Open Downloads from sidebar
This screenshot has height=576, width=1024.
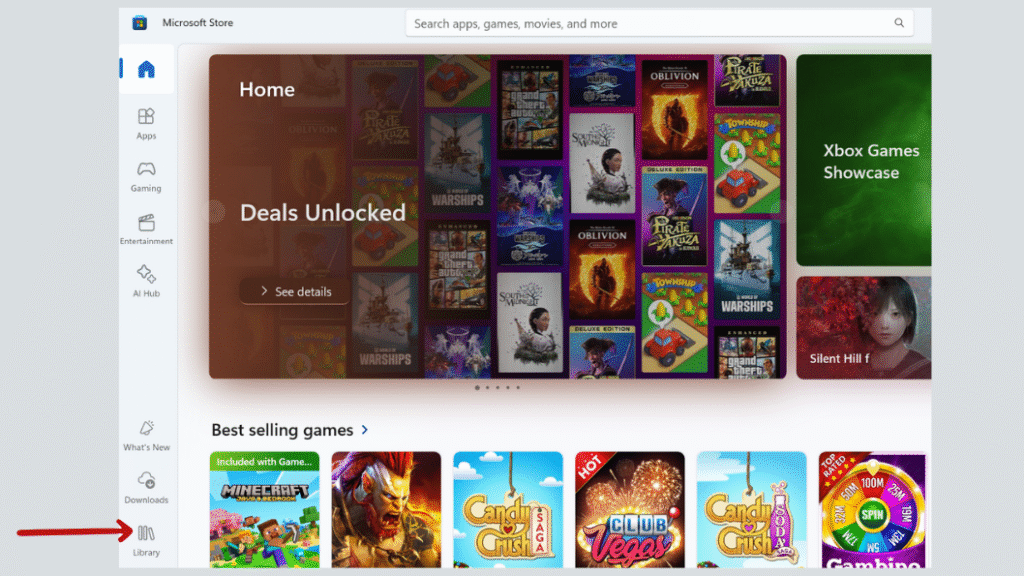[146, 488]
